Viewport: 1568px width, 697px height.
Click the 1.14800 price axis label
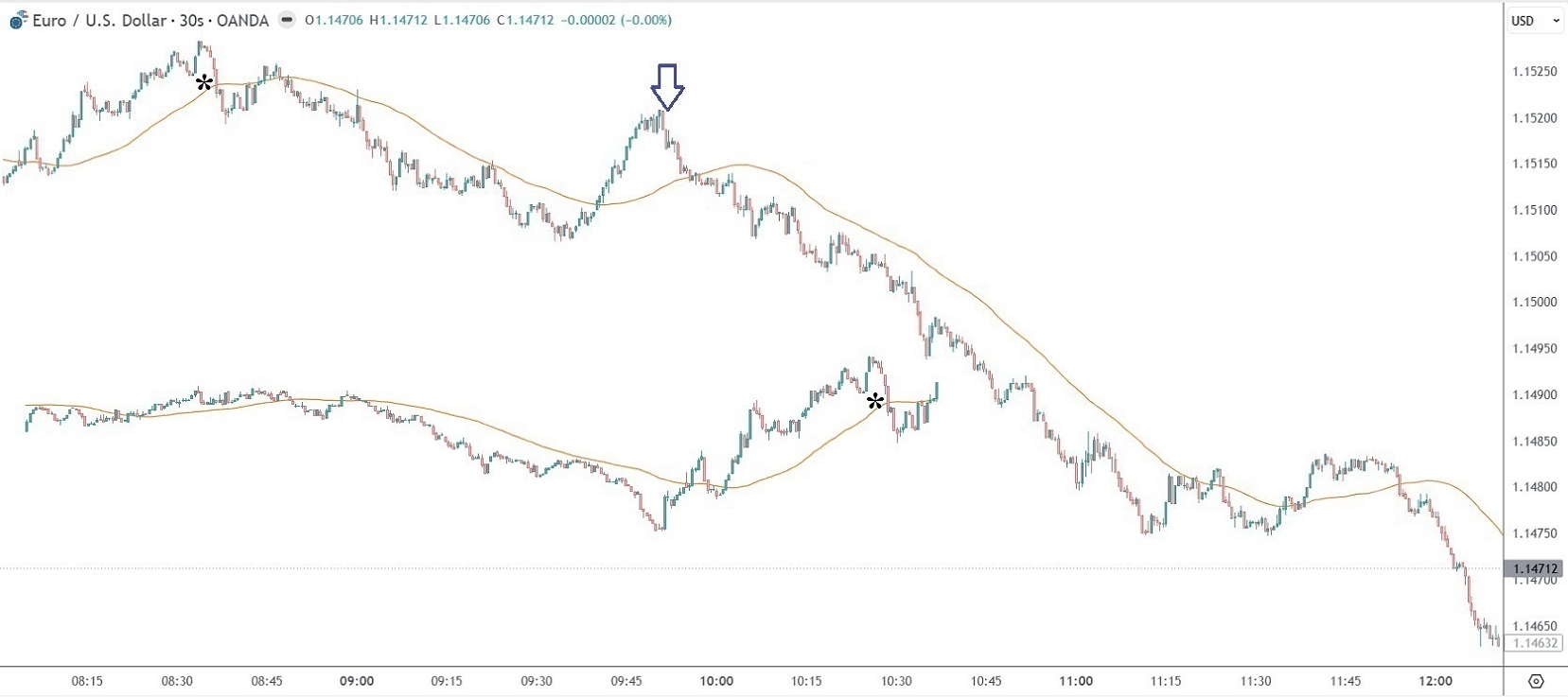pyautogui.click(x=1535, y=487)
